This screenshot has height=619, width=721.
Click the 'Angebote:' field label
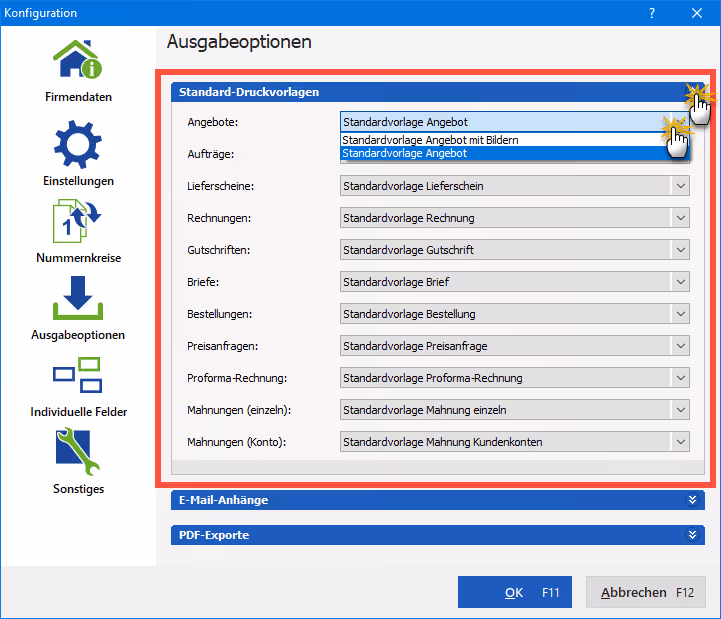(x=212, y=122)
